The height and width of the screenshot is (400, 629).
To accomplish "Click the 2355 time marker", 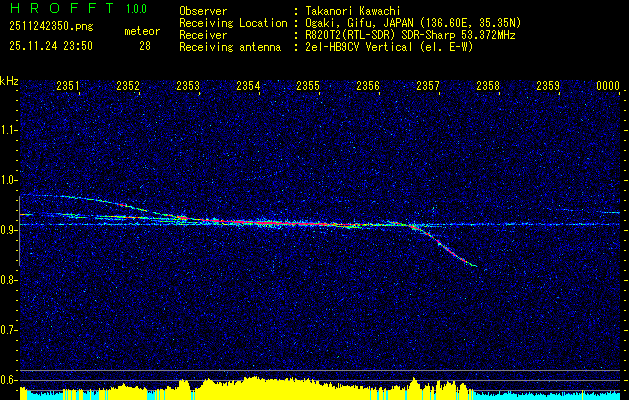I will (x=308, y=85).
